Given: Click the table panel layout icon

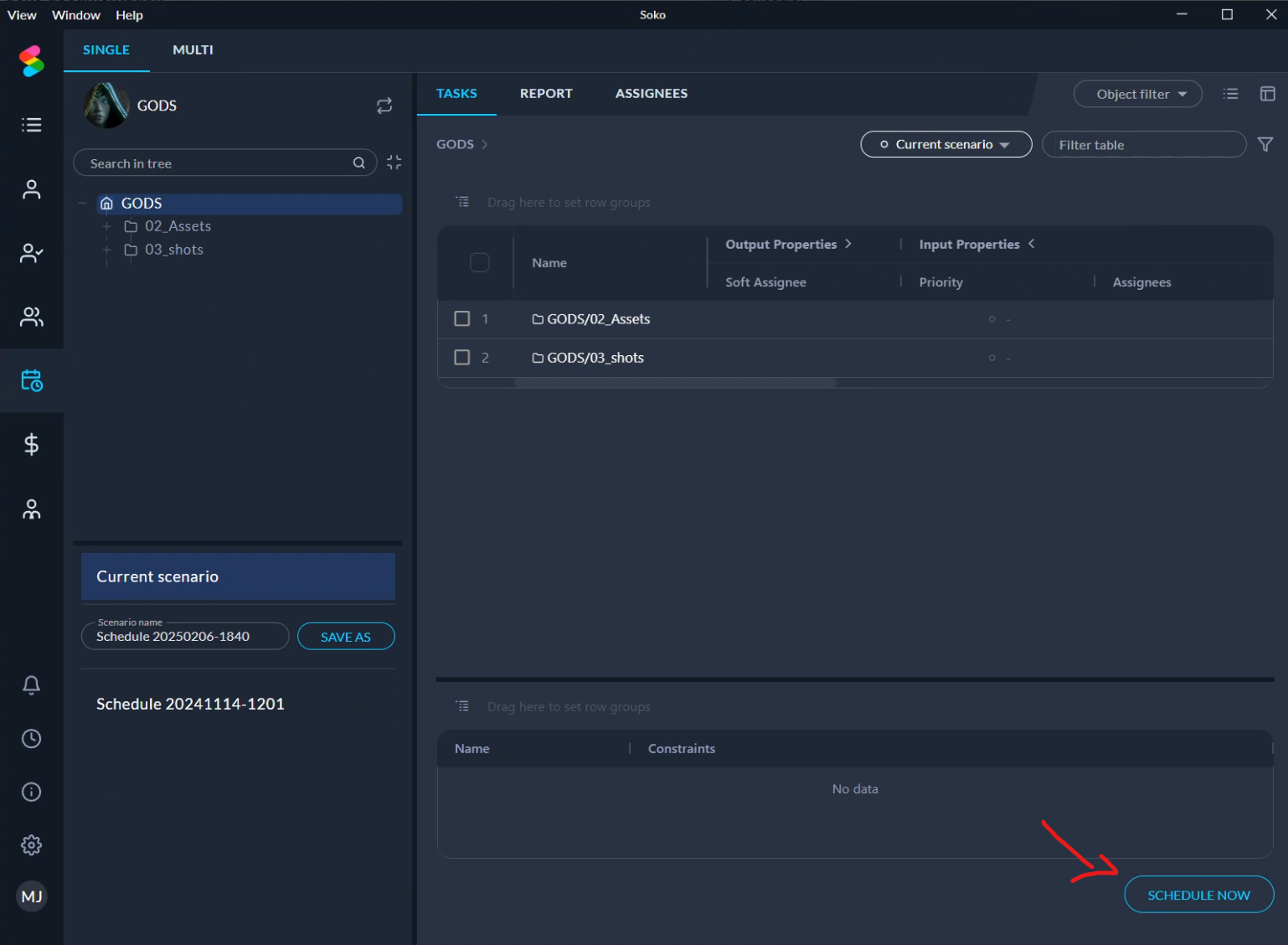Looking at the screenshot, I should 1268,94.
